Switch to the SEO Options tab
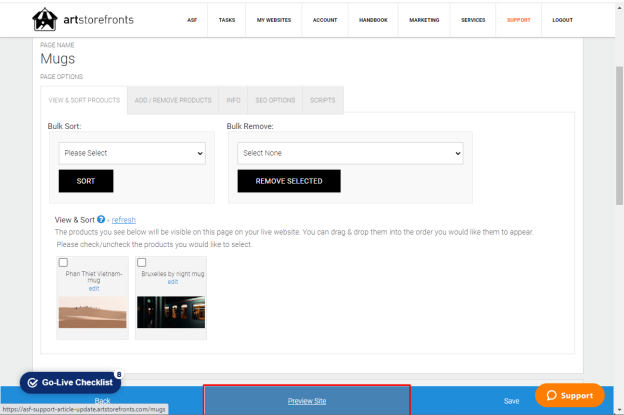The height and width of the screenshot is (415, 624). pyautogui.click(x=275, y=100)
